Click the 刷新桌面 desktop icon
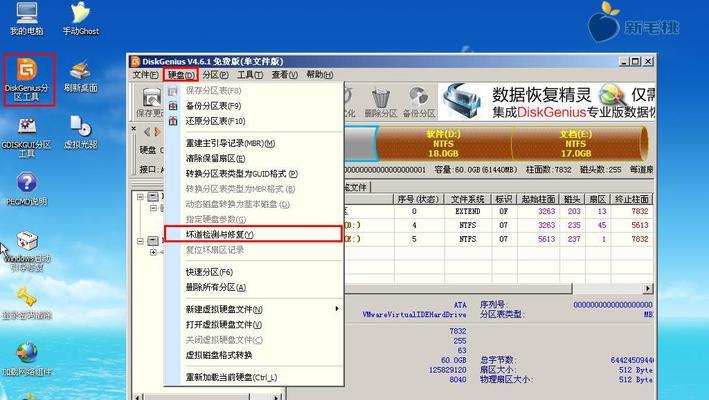The height and width of the screenshot is (400, 709). (x=80, y=76)
